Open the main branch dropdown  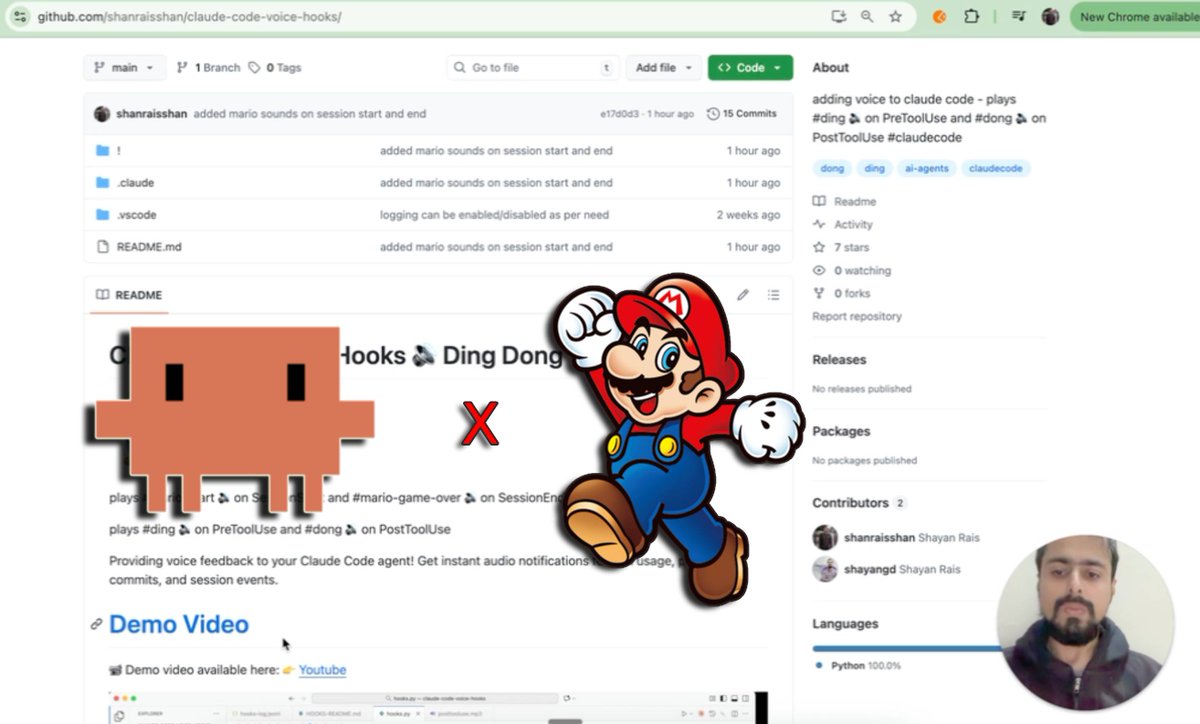tap(124, 67)
